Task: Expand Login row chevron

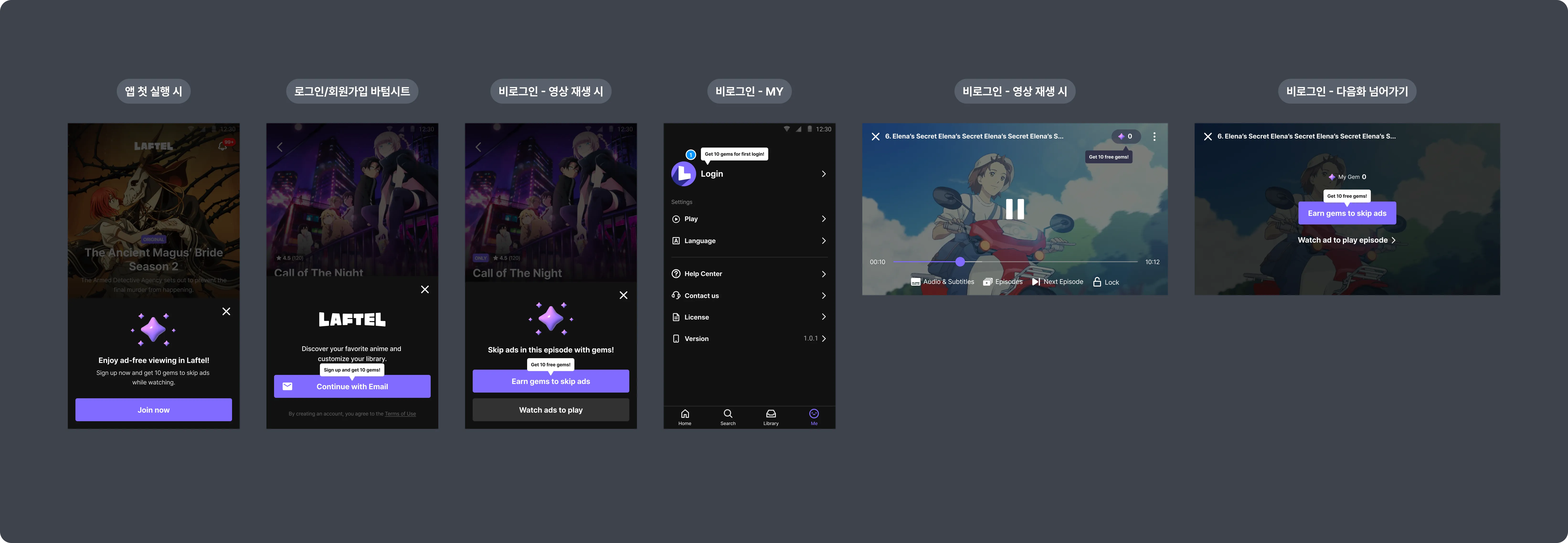Action: 824,174
